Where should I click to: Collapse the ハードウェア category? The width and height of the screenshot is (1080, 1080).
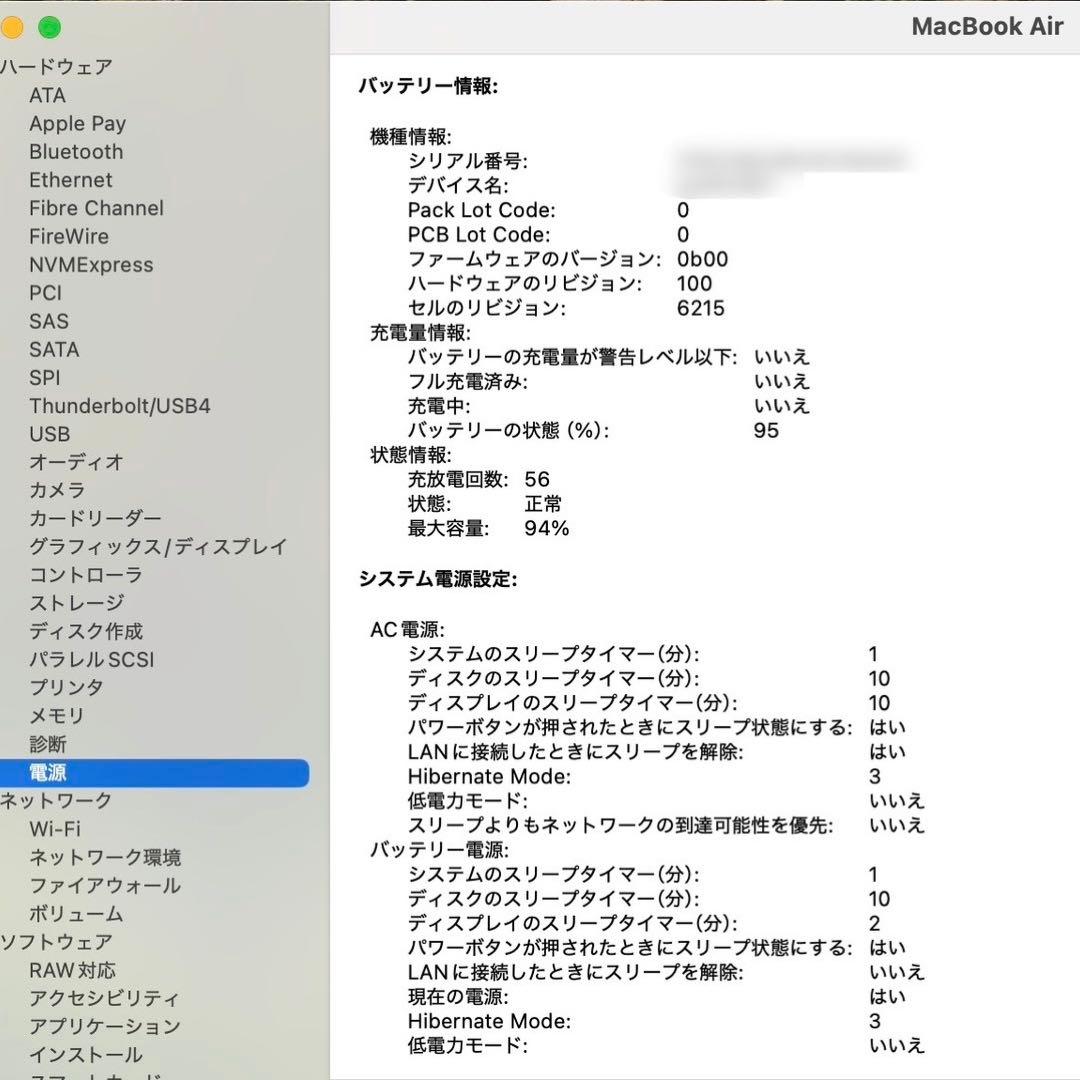point(57,66)
